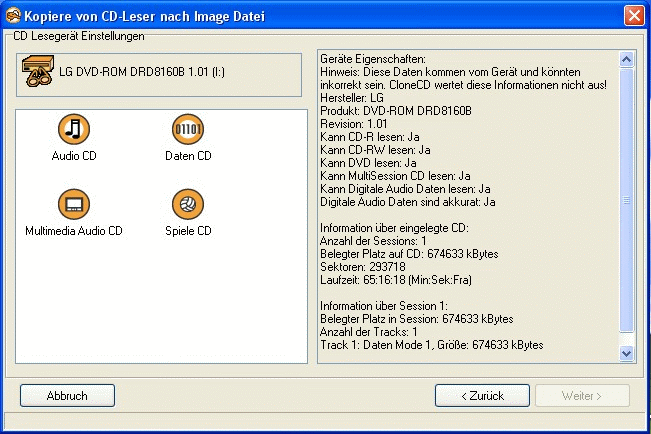The image size is (651, 434).
Task: Select the Audio CD profile icon
Action: tap(73, 129)
